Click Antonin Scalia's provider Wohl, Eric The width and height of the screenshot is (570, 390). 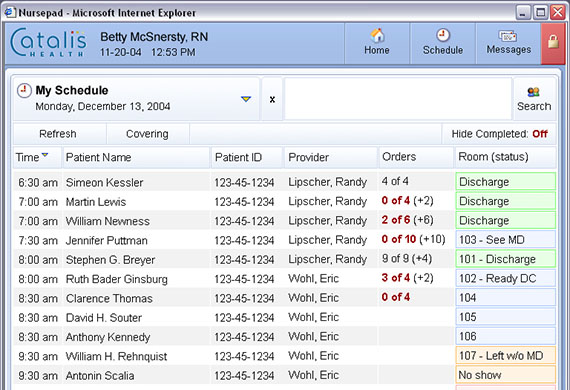click(313, 375)
